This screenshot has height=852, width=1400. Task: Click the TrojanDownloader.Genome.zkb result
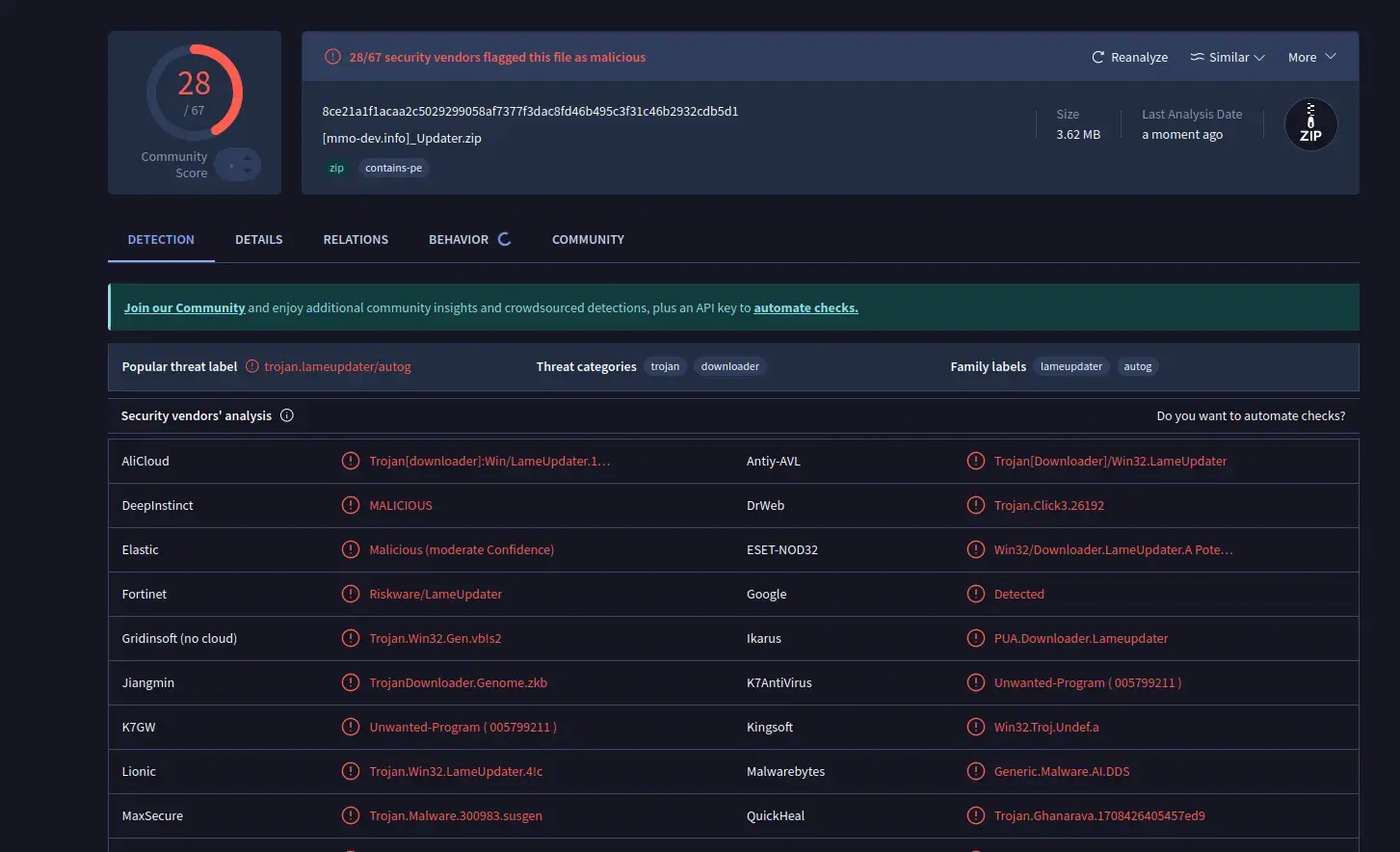point(458,682)
